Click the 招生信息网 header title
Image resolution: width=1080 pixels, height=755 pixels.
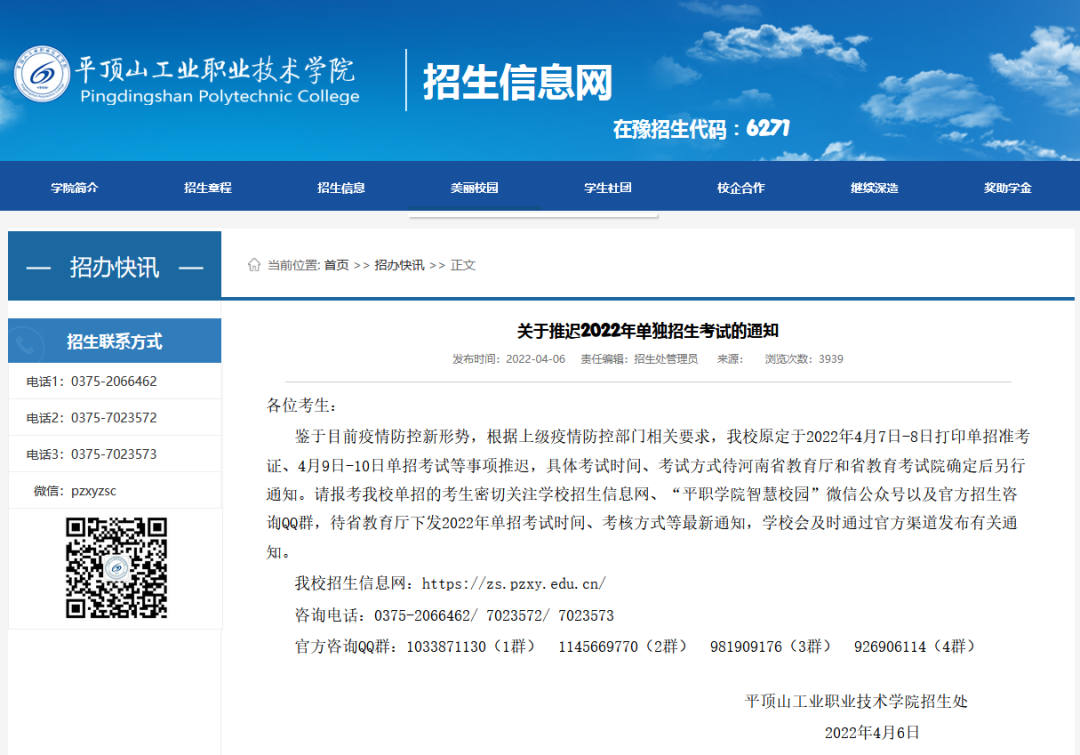517,82
